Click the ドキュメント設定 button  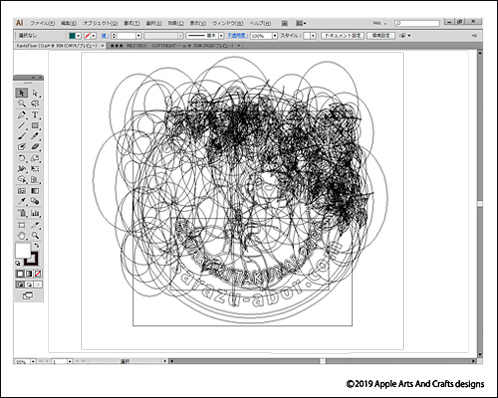click(342, 35)
